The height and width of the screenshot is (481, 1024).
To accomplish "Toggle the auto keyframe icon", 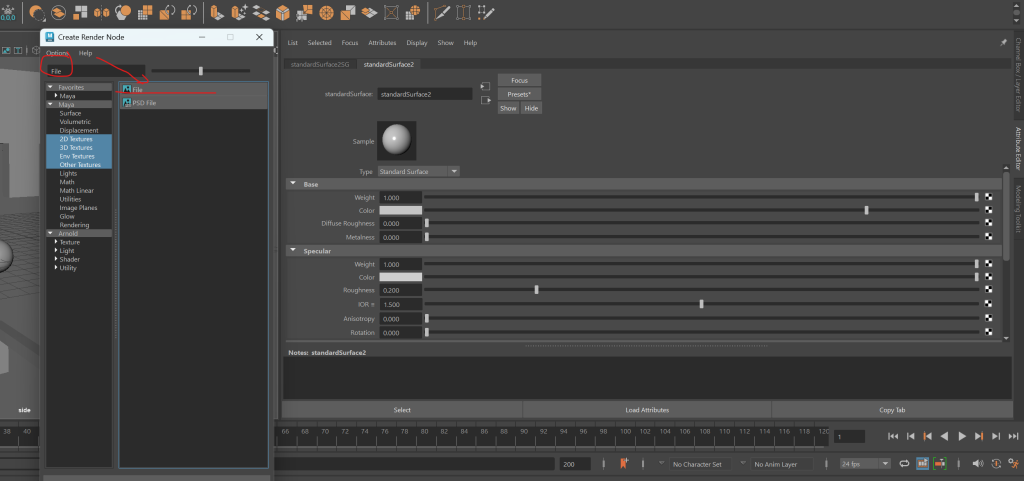I will click(x=995, y=464).
